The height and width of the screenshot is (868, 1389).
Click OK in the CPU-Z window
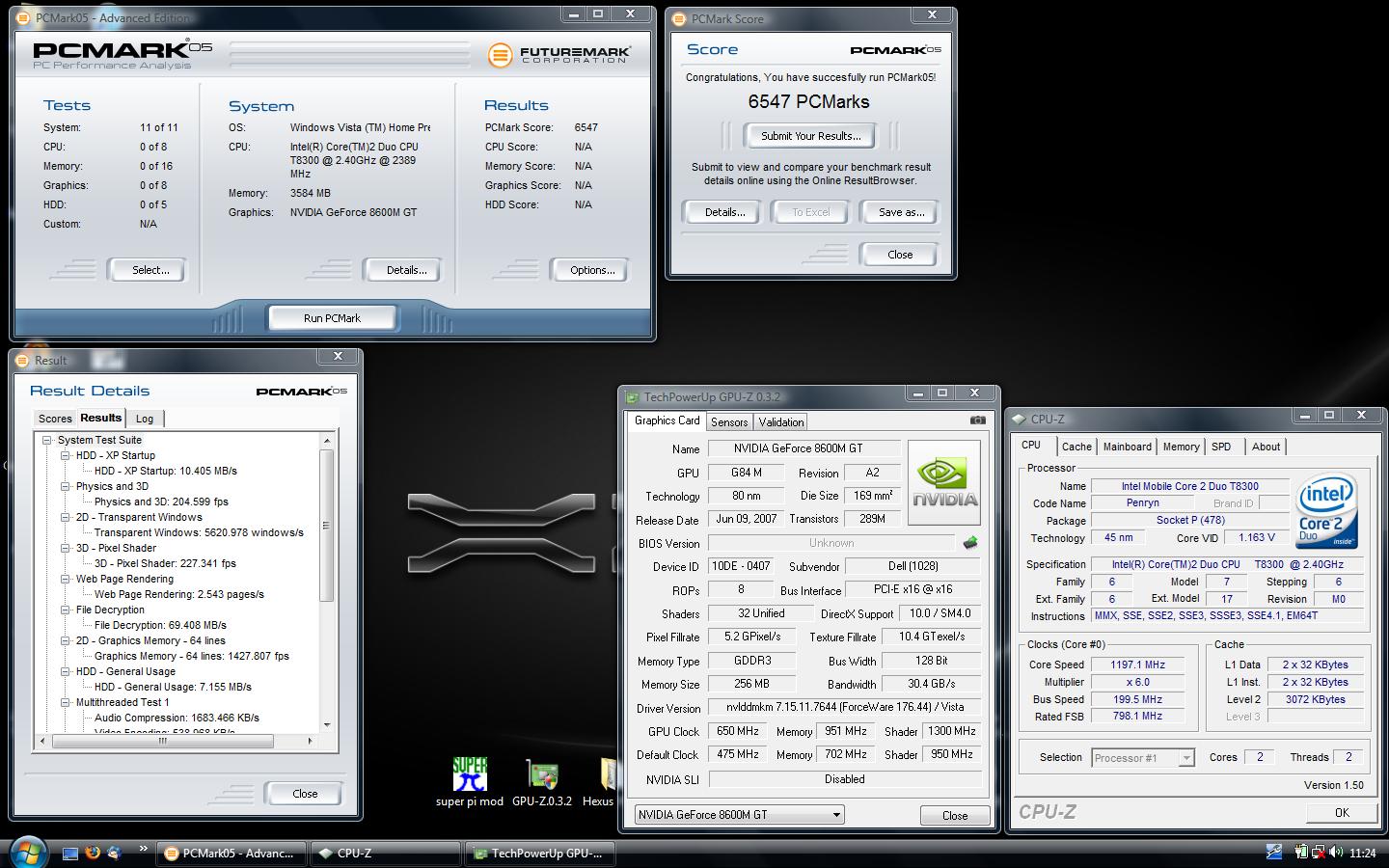(1342, 813)
